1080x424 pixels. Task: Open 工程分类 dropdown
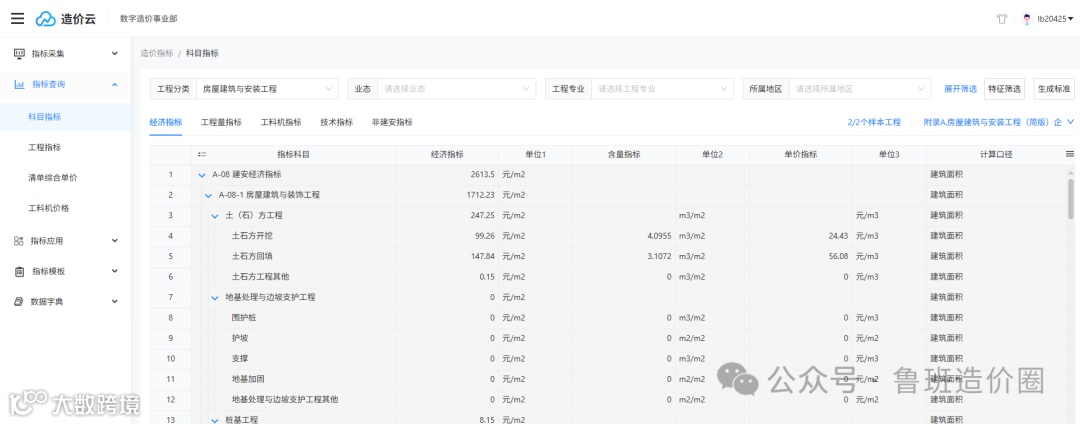coord(267,89)
